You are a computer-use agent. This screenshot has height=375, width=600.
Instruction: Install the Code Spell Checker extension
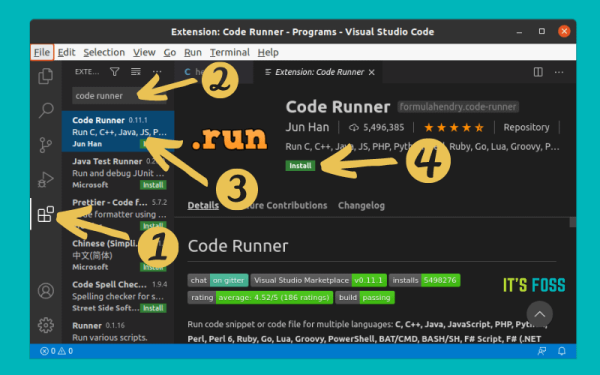click(153, 308)
